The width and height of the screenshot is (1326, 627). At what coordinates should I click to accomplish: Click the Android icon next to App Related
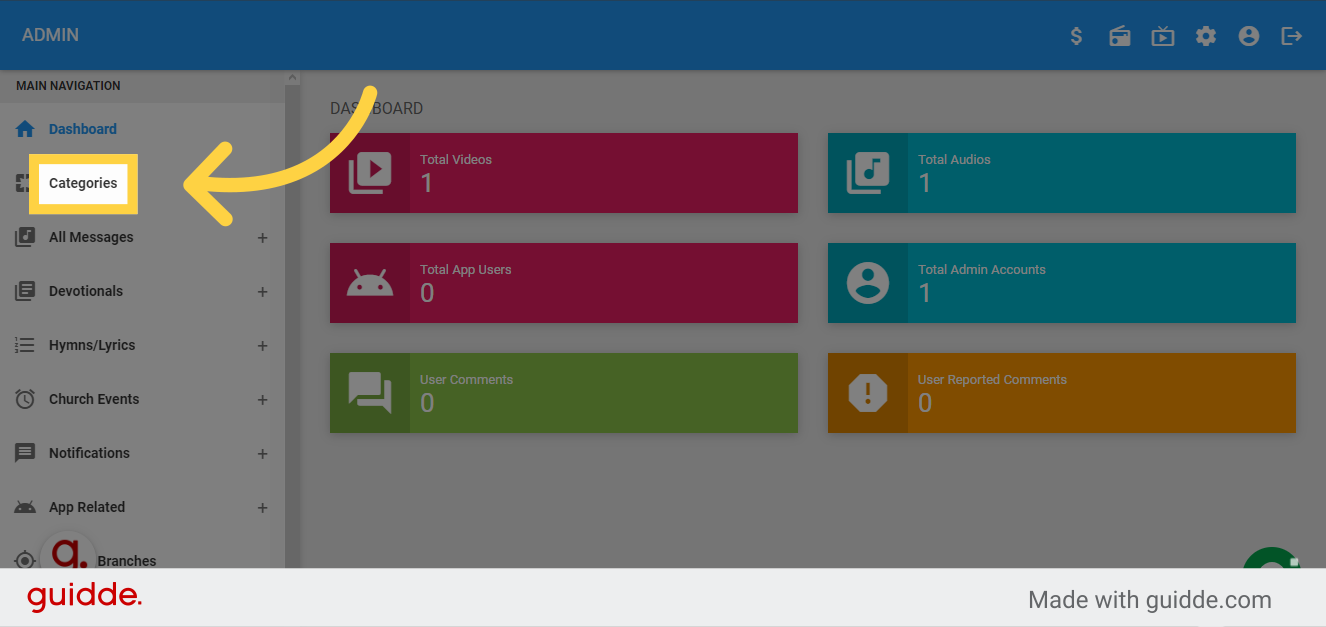(23, 507)
